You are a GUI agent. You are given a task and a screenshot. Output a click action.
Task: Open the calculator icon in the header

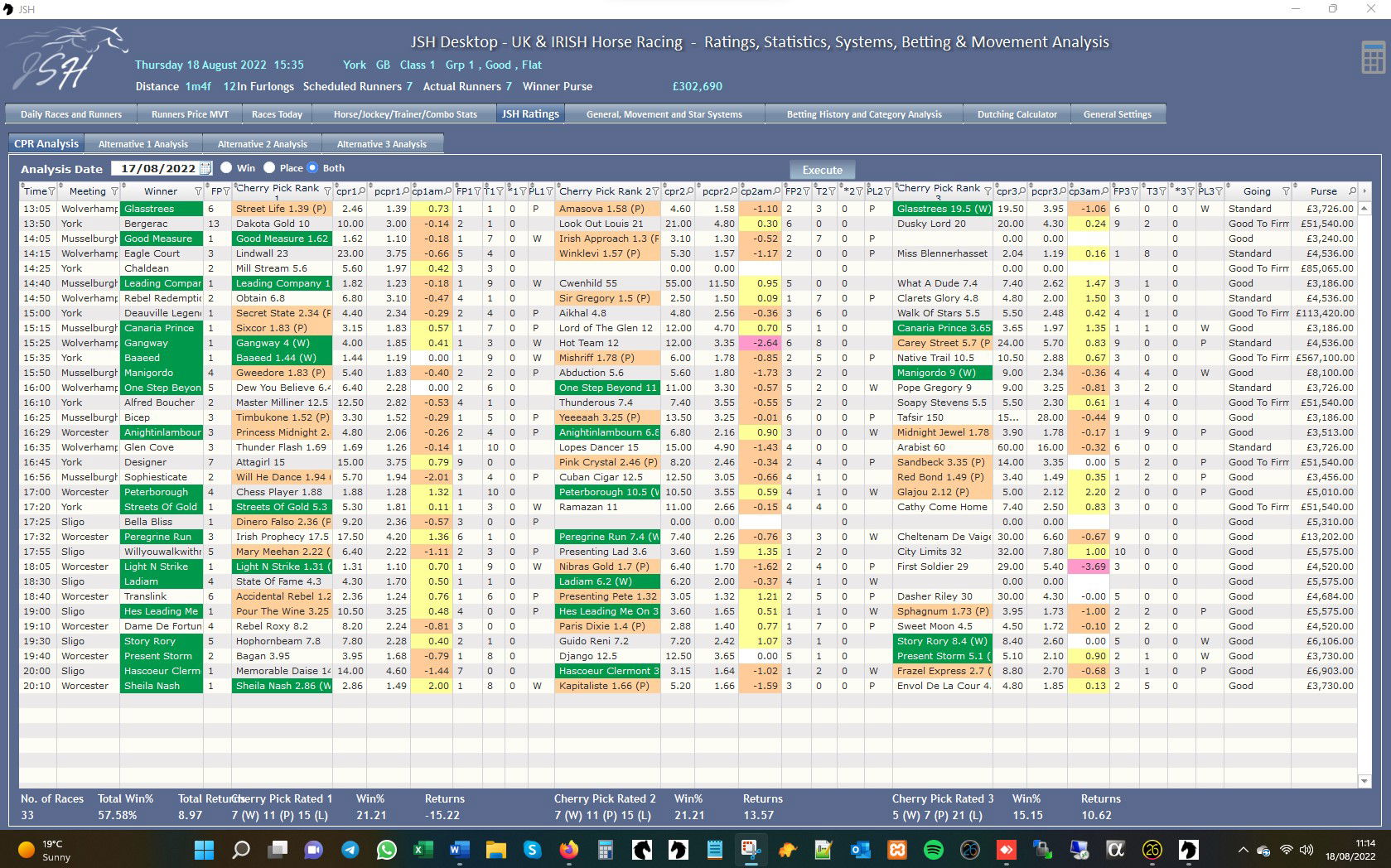(1373, 57)
